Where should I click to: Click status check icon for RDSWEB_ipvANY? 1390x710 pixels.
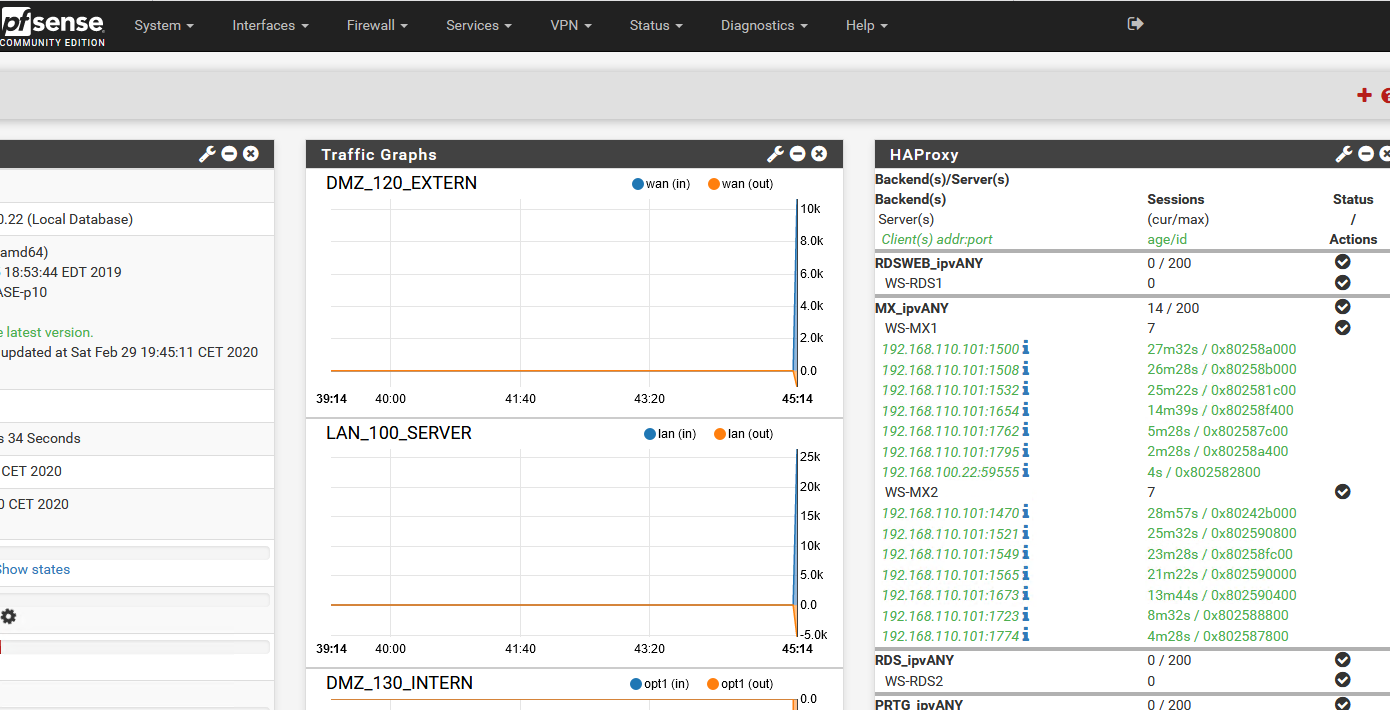pos(1343,262)
